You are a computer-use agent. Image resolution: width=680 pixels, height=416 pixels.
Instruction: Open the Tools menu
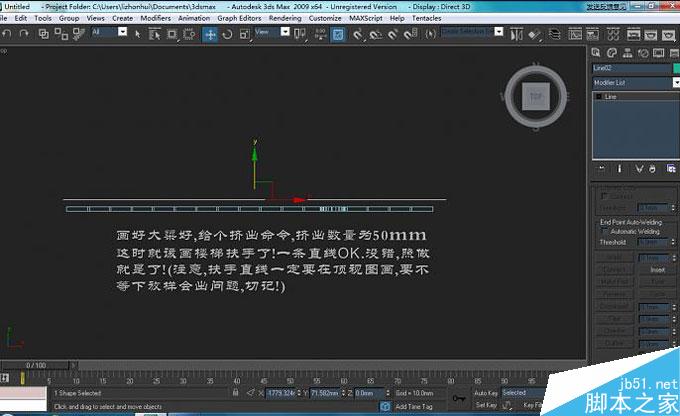click(x=43, y=18)
